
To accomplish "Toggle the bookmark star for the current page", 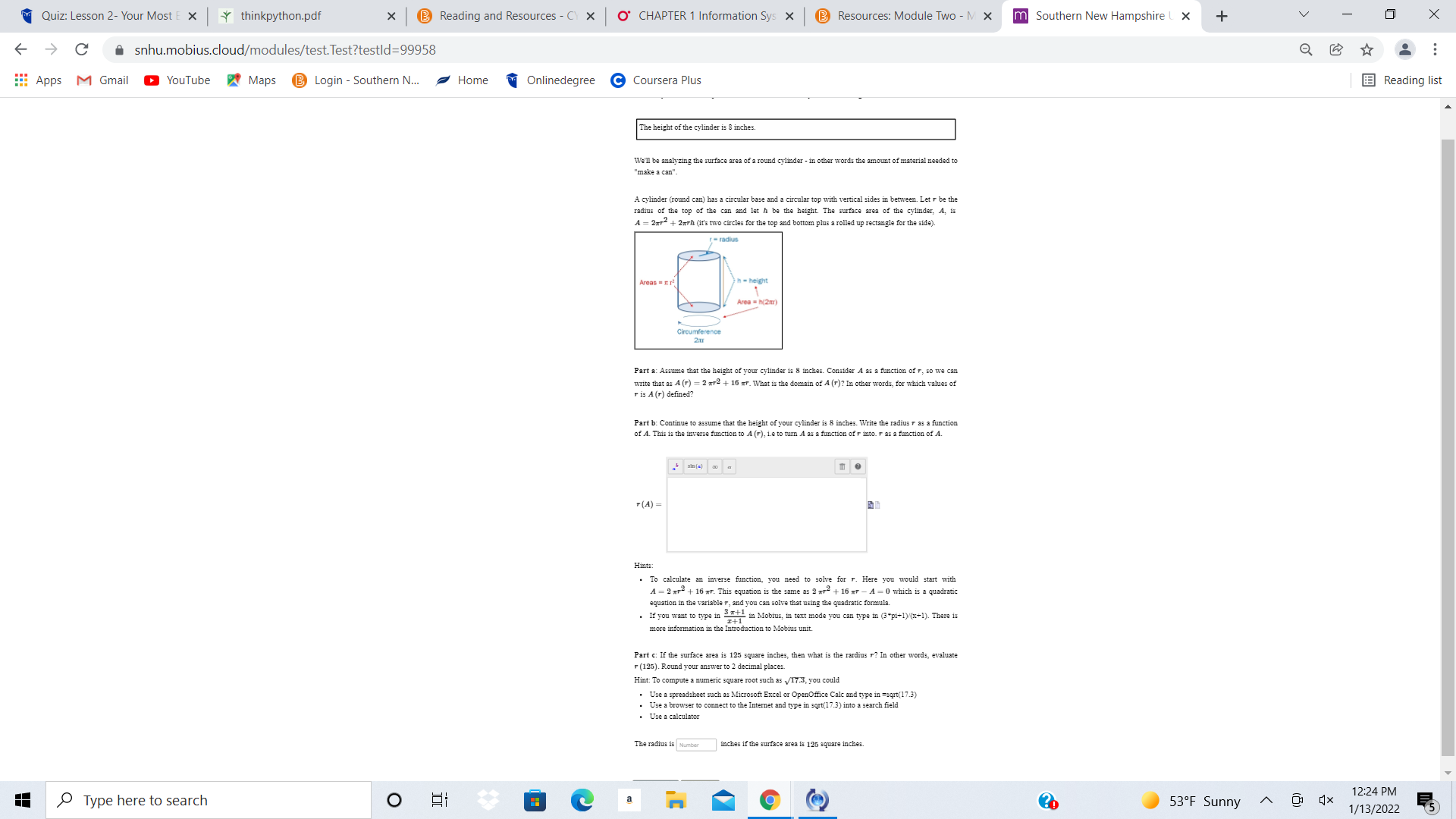I will (1367, 49).
